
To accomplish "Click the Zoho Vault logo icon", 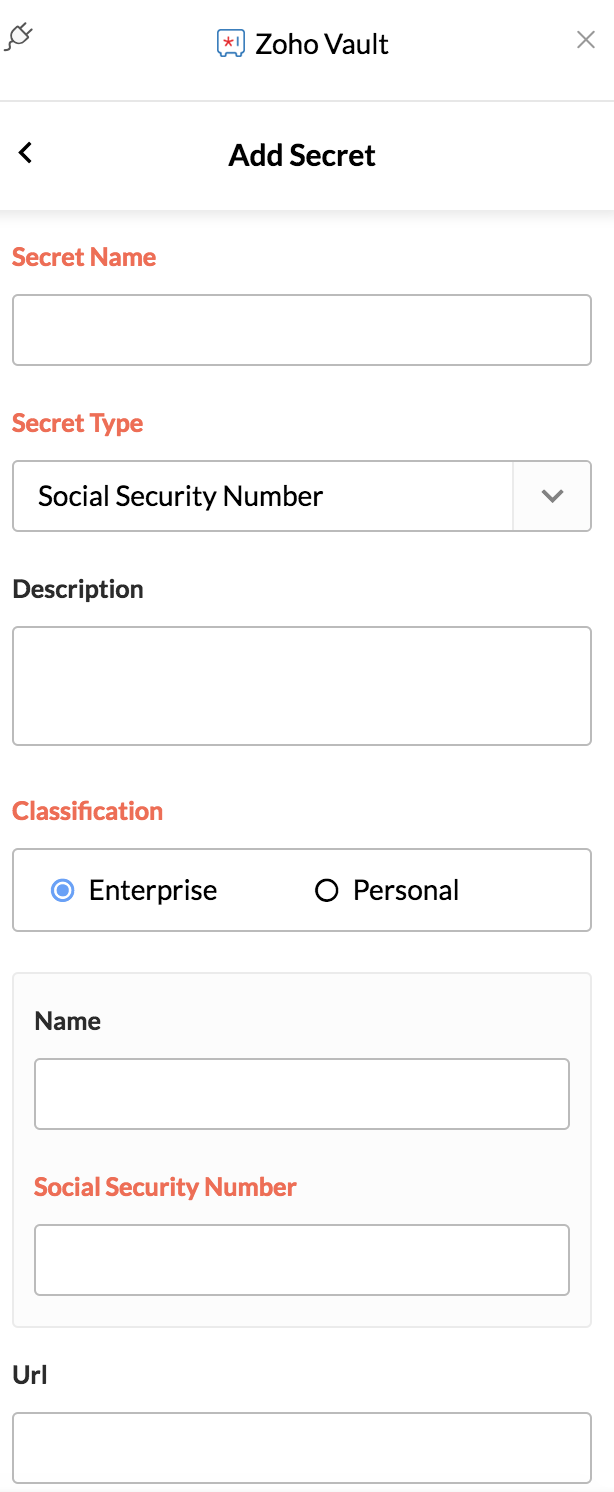I will [231, 44].
